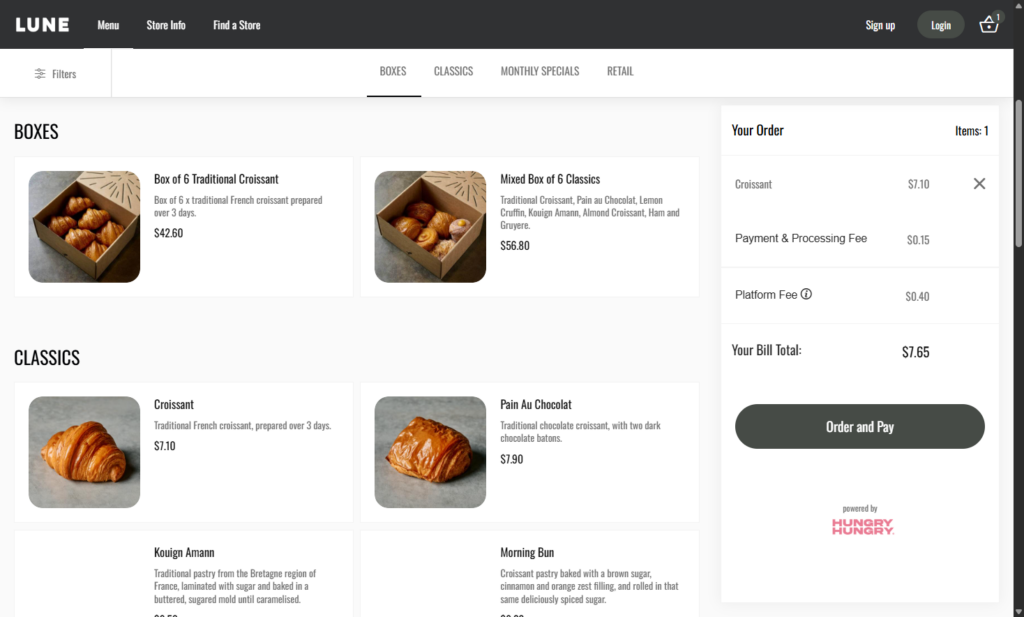Open Store Info
Screen dimensions: 1024x617
point(165,25)
